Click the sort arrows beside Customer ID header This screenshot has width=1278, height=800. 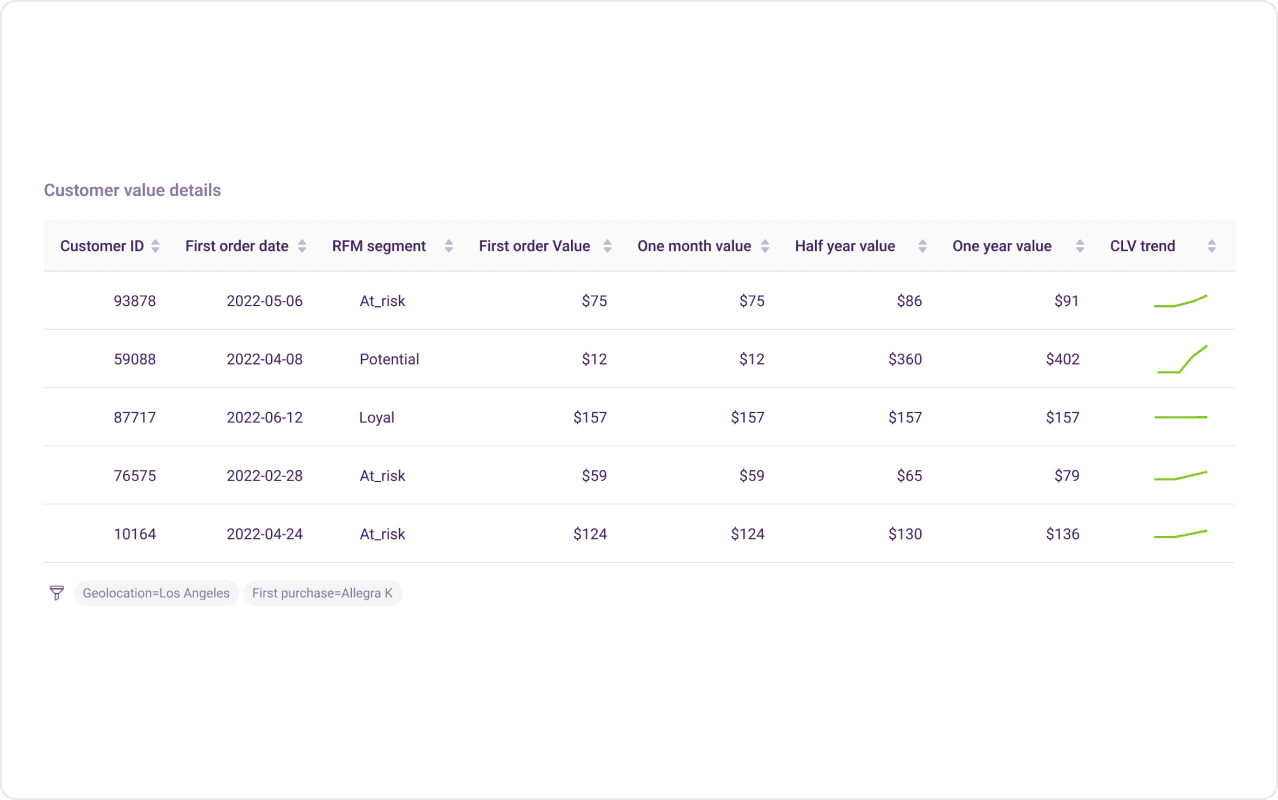click(x=156, y=245)
